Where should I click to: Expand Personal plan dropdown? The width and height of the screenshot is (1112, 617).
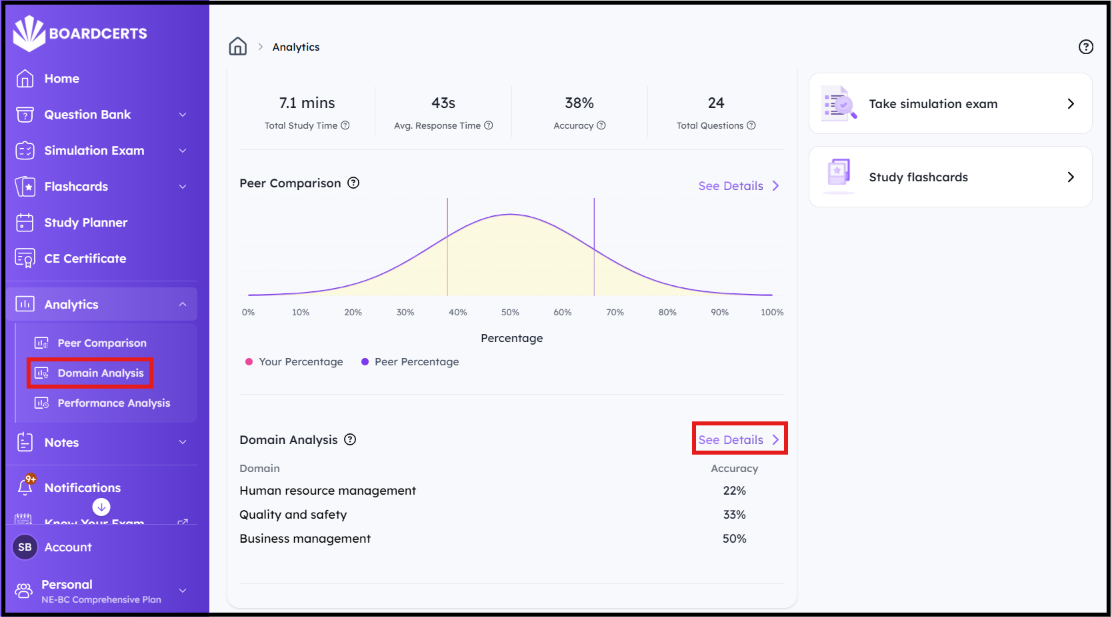182,591
